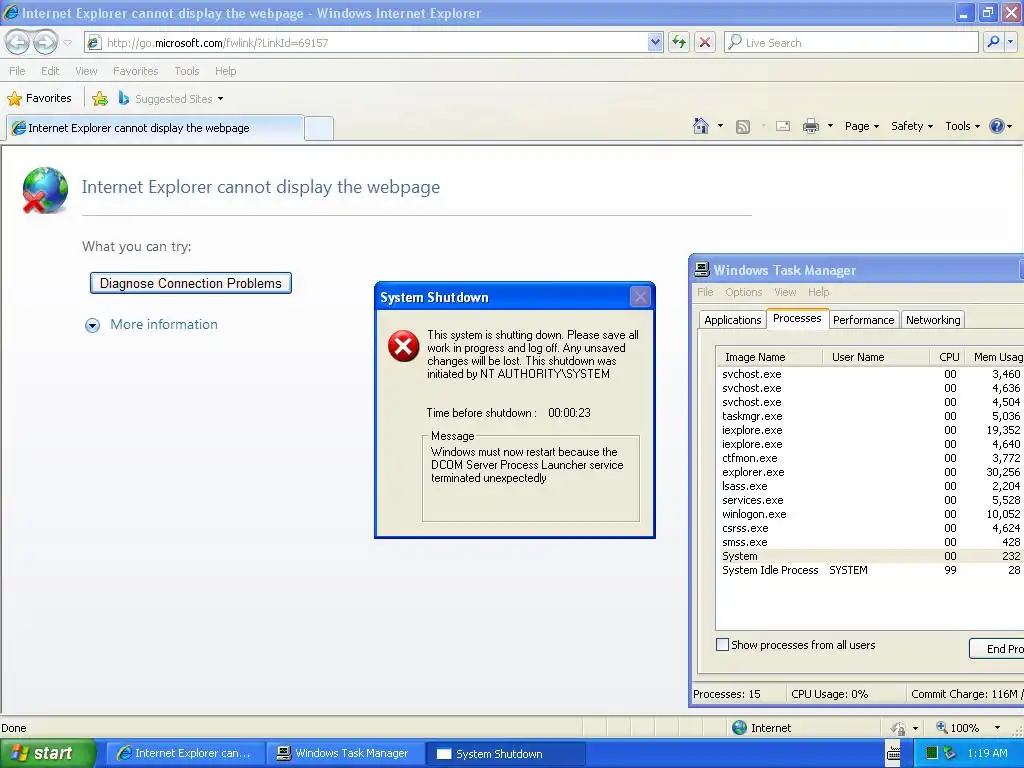Switch to Task Manager Performance tab
Viewport: 1024px width, 768px height.
click(x=863, y=320)
